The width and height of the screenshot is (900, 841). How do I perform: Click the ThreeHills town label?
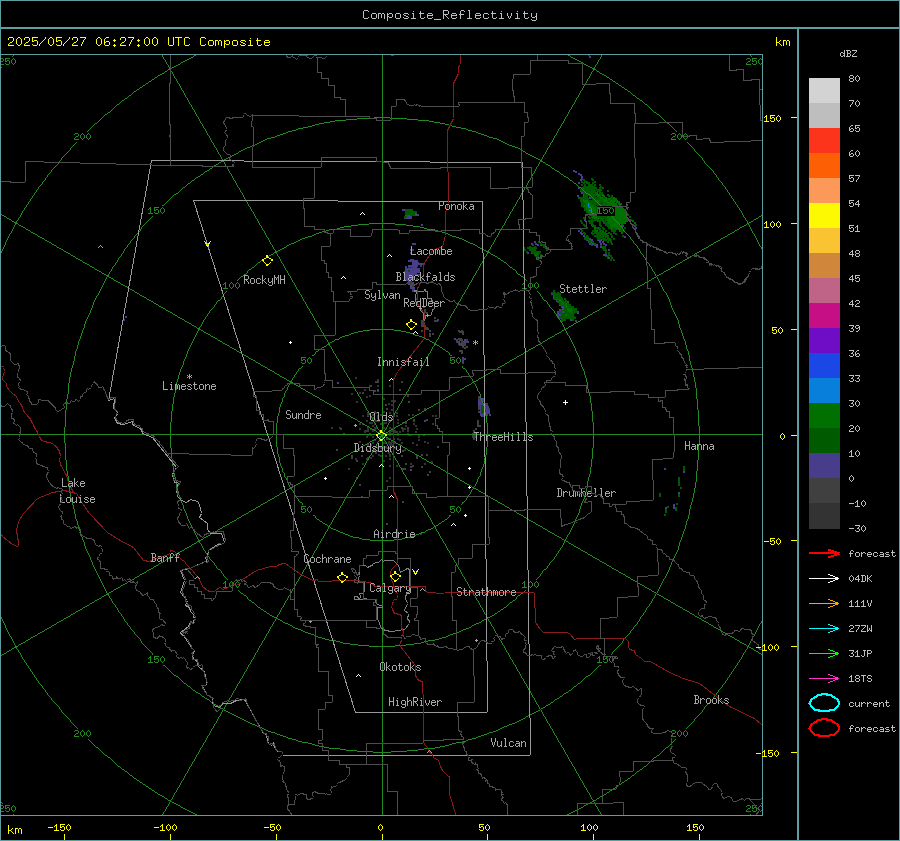(503, 437)
